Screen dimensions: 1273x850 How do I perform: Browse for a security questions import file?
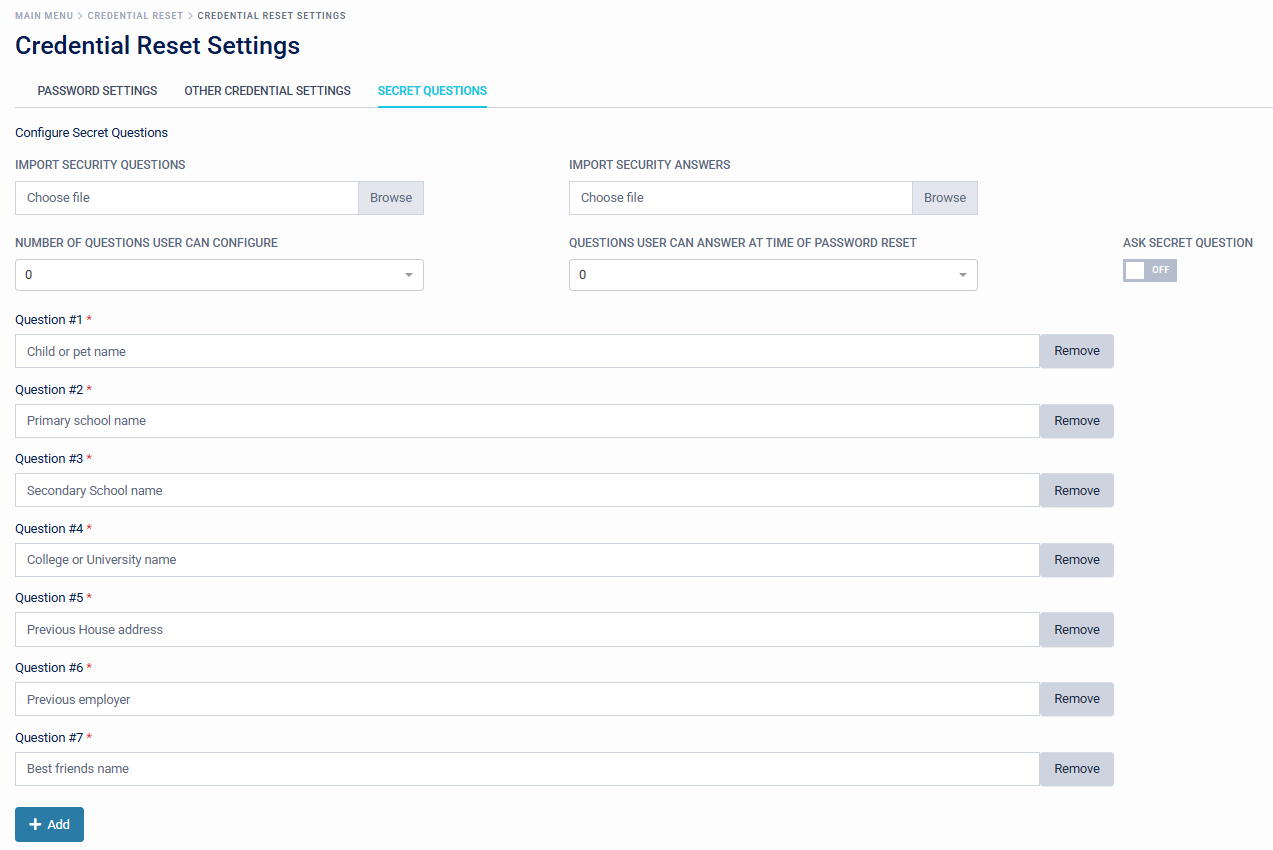tap(391, 198)
